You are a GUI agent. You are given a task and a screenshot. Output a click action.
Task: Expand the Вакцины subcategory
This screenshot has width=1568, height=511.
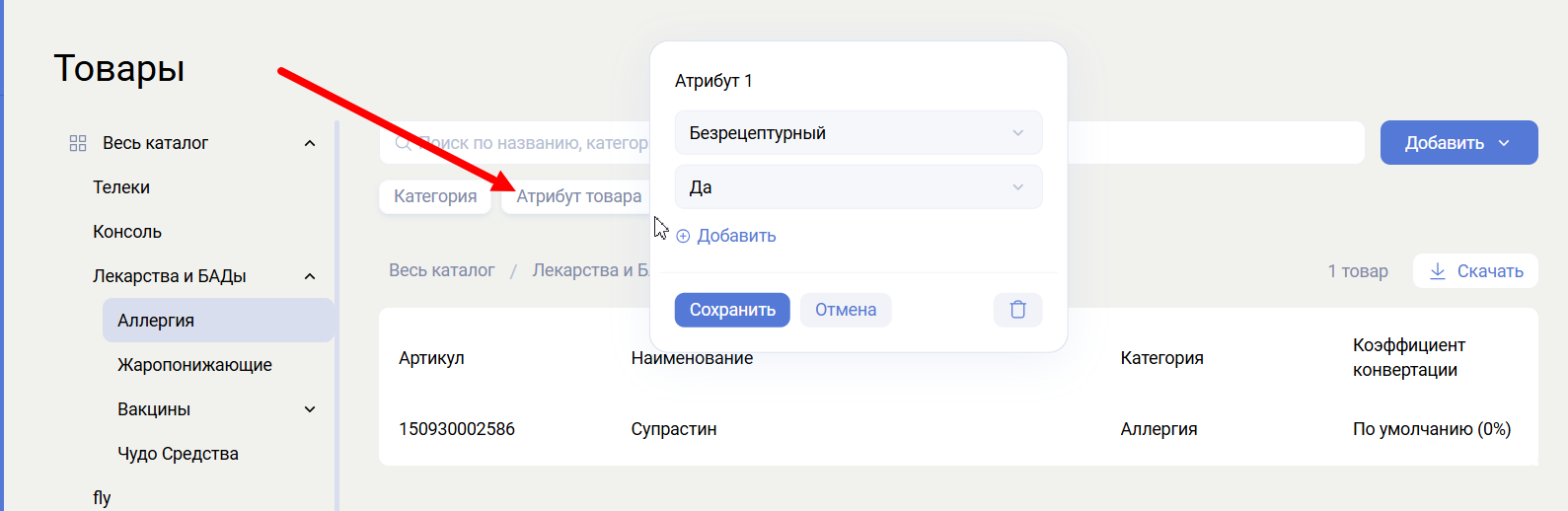click(310, 409)
